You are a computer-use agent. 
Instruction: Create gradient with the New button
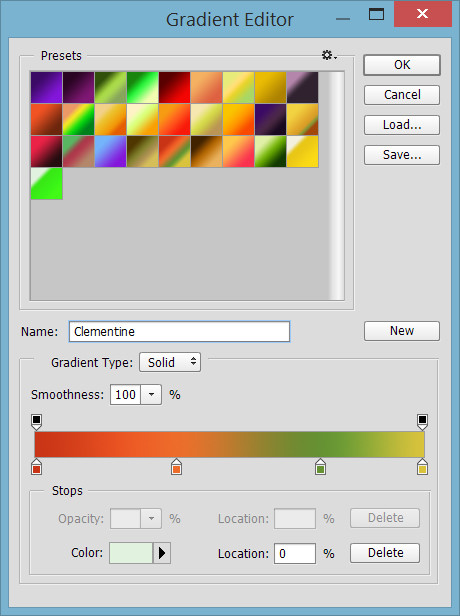pyautogui.click(x=402, y=331)
